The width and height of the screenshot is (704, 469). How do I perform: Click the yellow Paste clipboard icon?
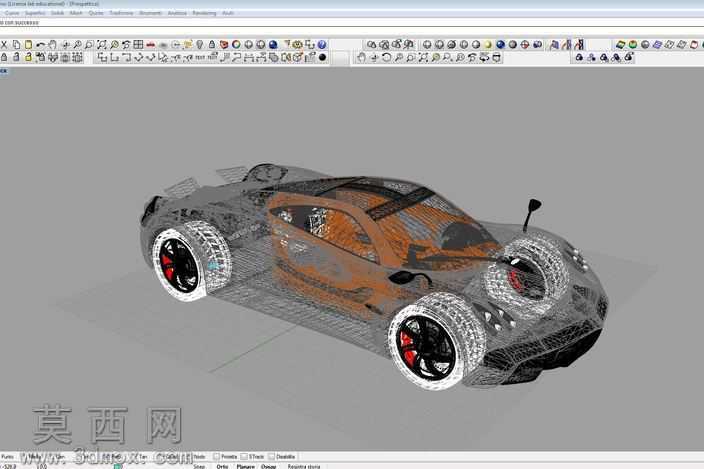pos(28,44)
